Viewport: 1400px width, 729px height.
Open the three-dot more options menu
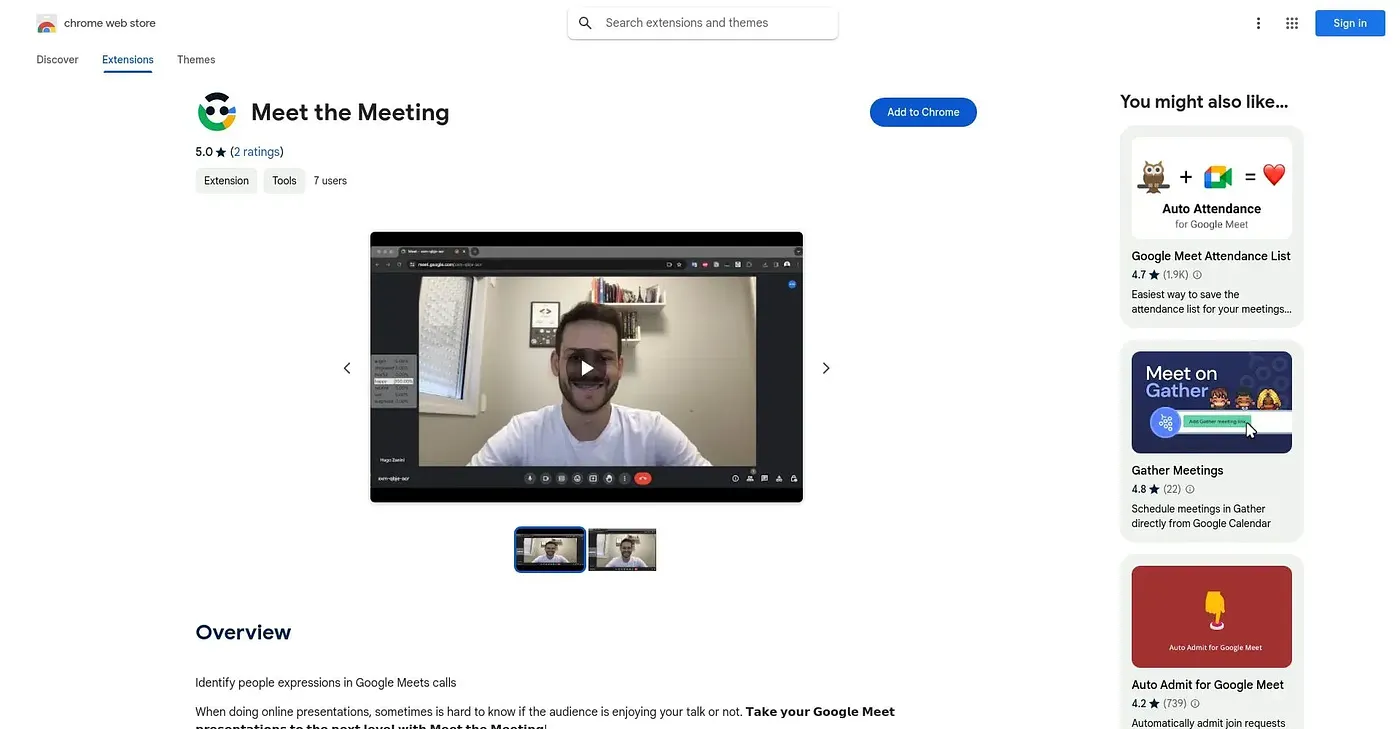pyautogui.click(x=1258, y=23)
